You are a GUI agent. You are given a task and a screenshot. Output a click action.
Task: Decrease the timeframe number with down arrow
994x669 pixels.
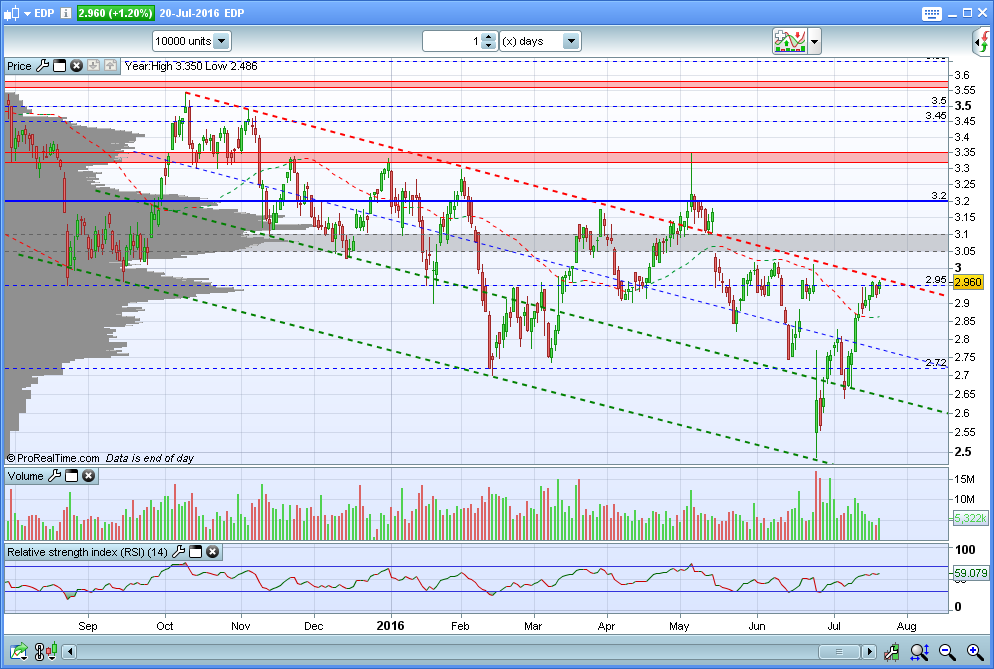[488, 46]
